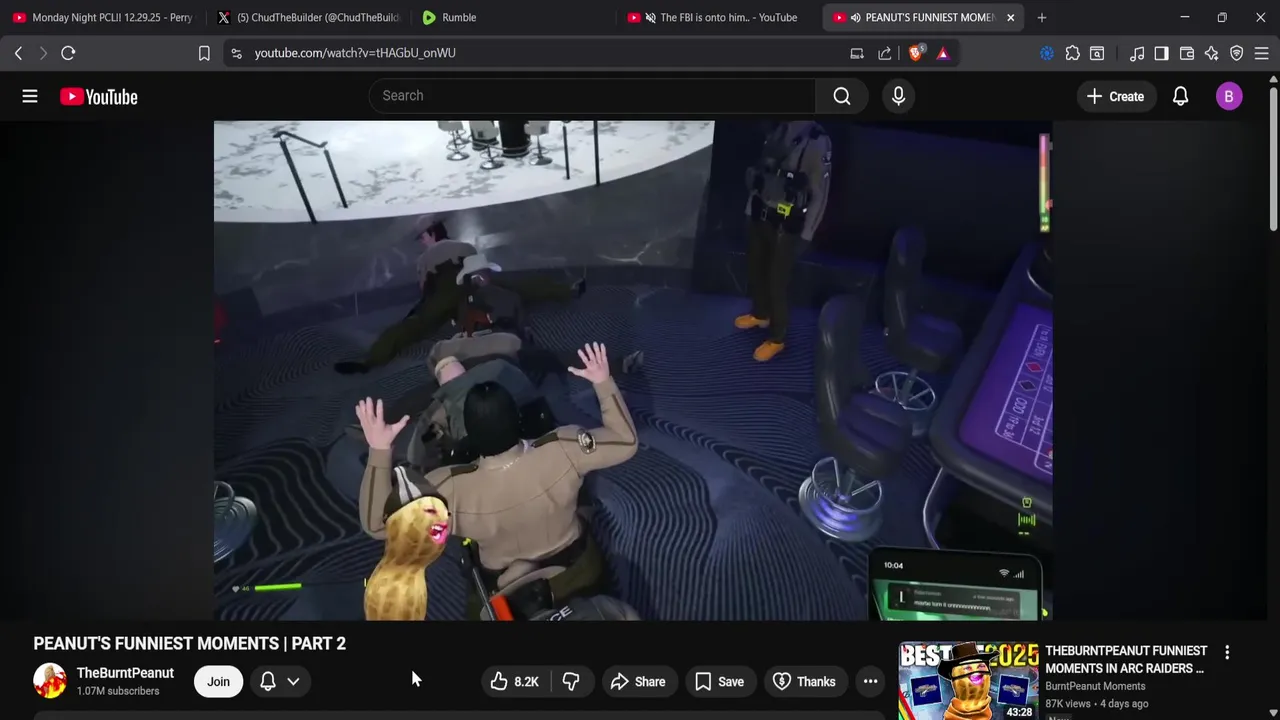Open the account avatar menu
The width and height of the screenshot is (1280, 720).
[1229, 96]
